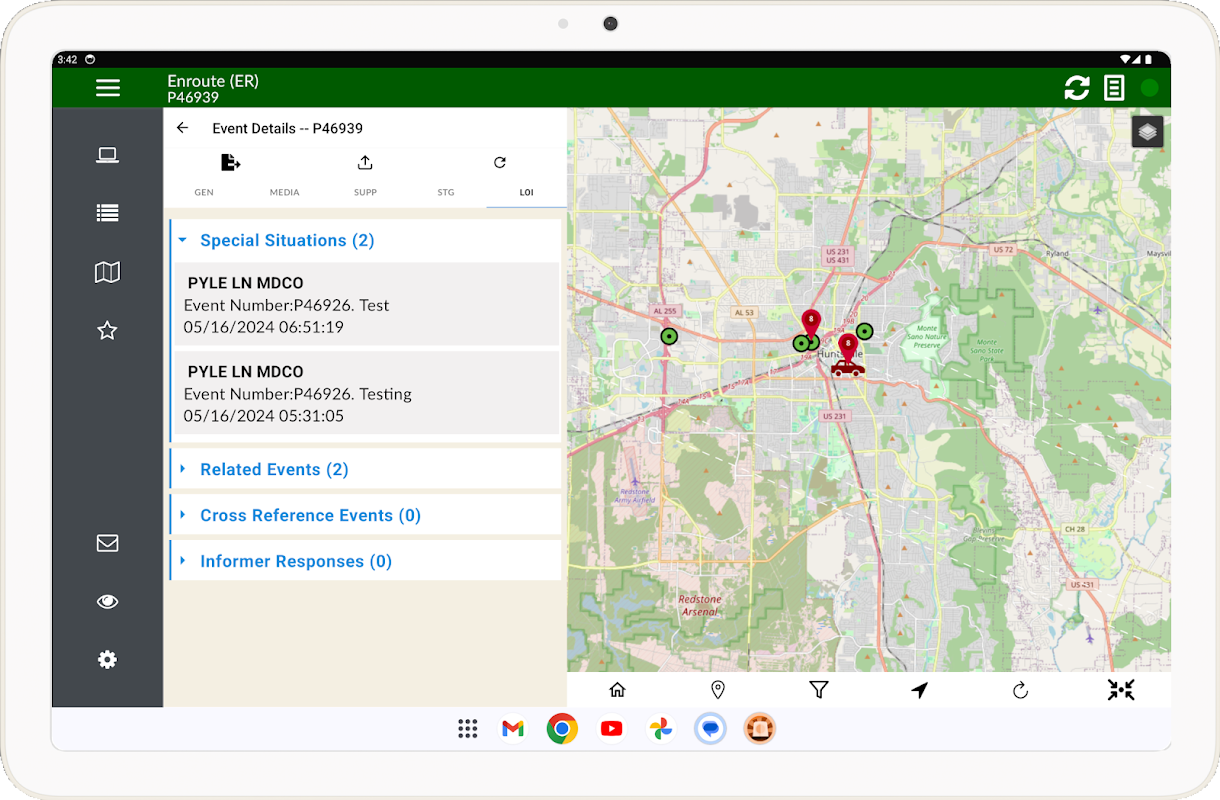Screen dimensions: 1220x800
Task: Tap the navigation arrow icon below map
Action: point(919,690)
